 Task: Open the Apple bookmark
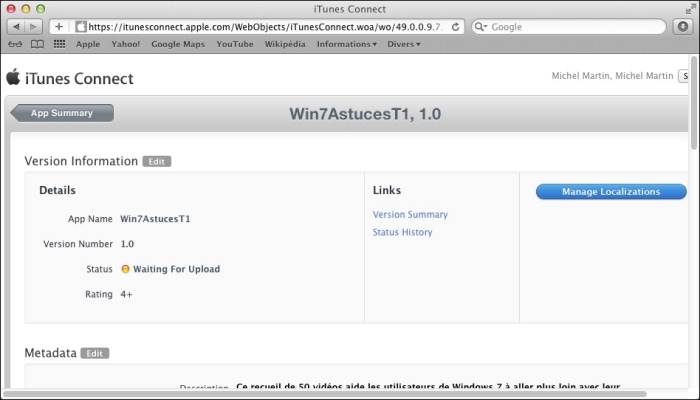[x=88, y=44]
